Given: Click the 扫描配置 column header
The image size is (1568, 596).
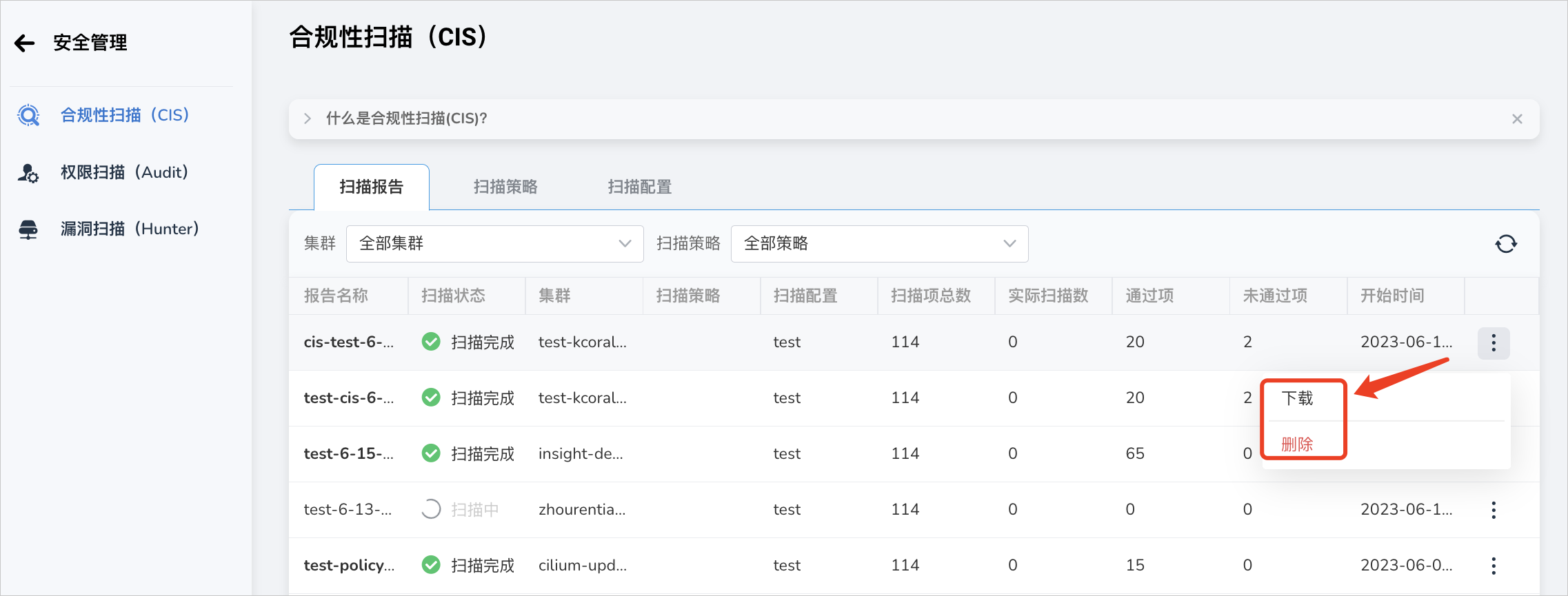Looking at the screenshot, I should [x=805, y=296].
